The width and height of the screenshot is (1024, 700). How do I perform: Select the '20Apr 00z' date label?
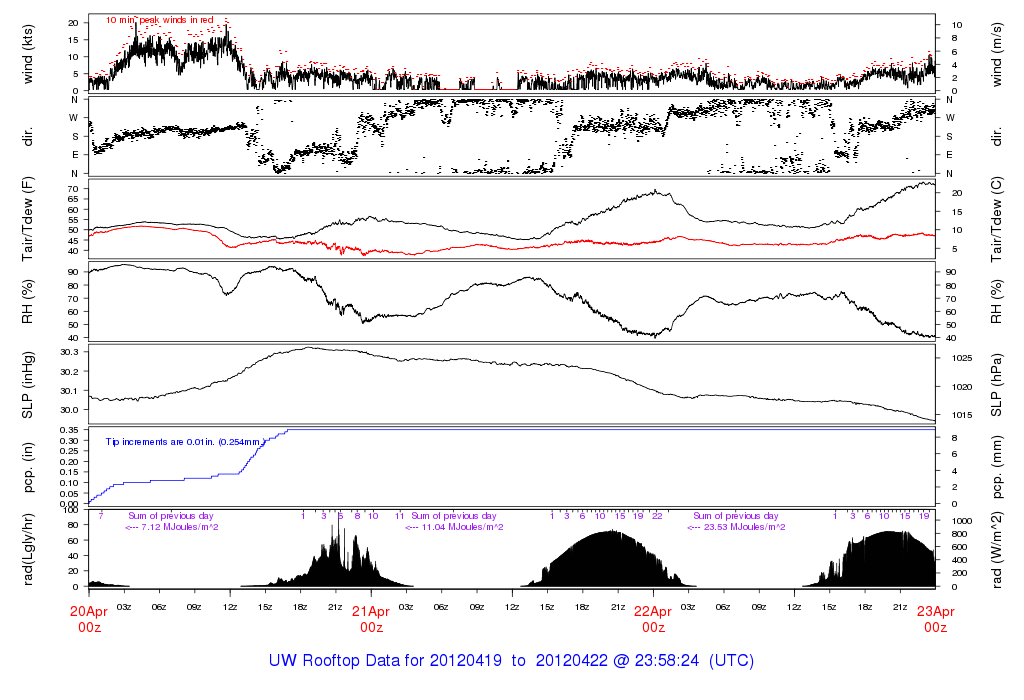coord(89,619)
